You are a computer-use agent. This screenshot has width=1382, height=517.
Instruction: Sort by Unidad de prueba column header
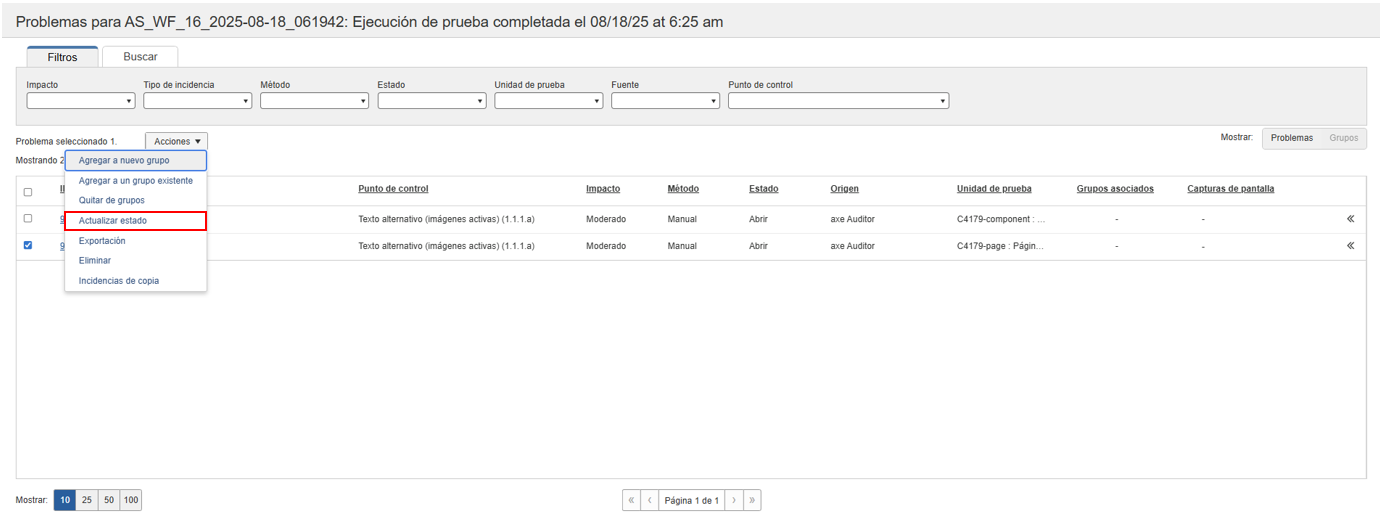coord(993,189)
